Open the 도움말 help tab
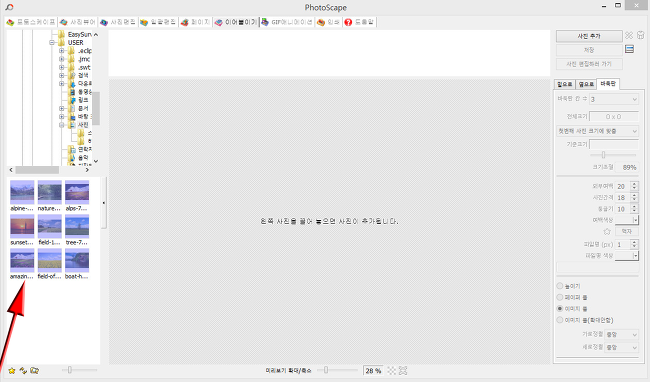650x382 pixels. 359,22
